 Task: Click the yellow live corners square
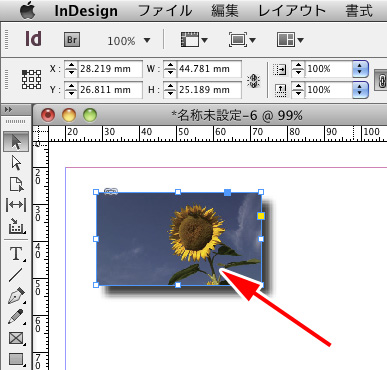point(261,216)
